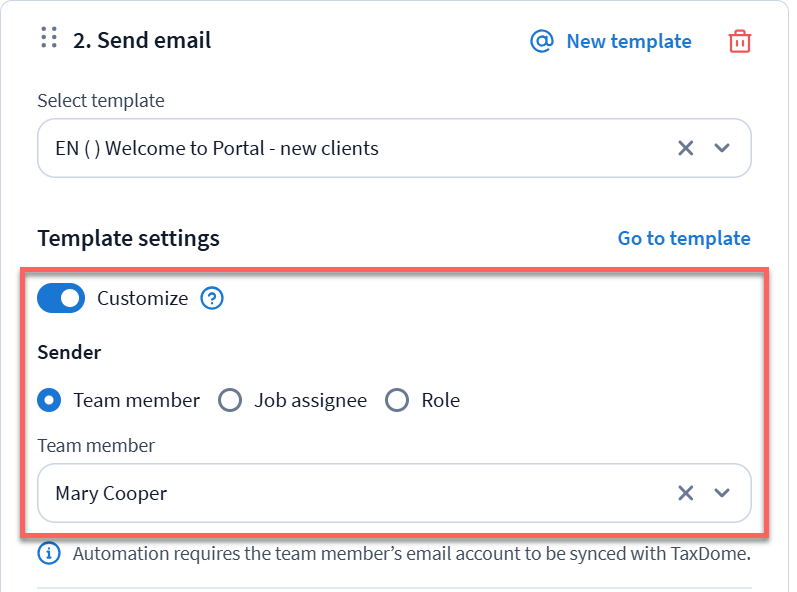
Task: Click the info icon beside automation note
Action: tap(49, 553)
